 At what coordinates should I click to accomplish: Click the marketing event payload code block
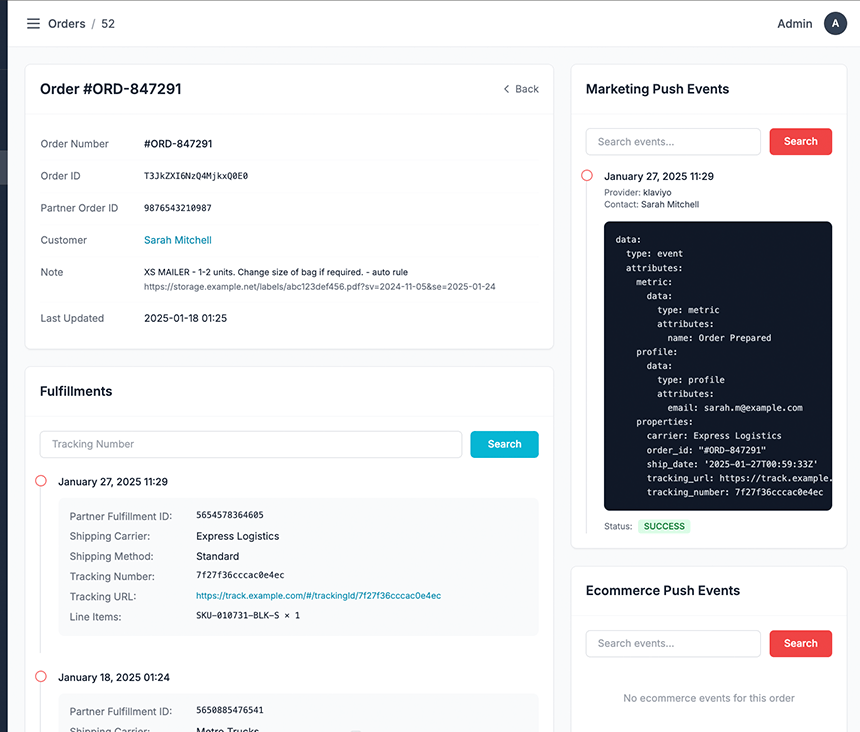718,365
